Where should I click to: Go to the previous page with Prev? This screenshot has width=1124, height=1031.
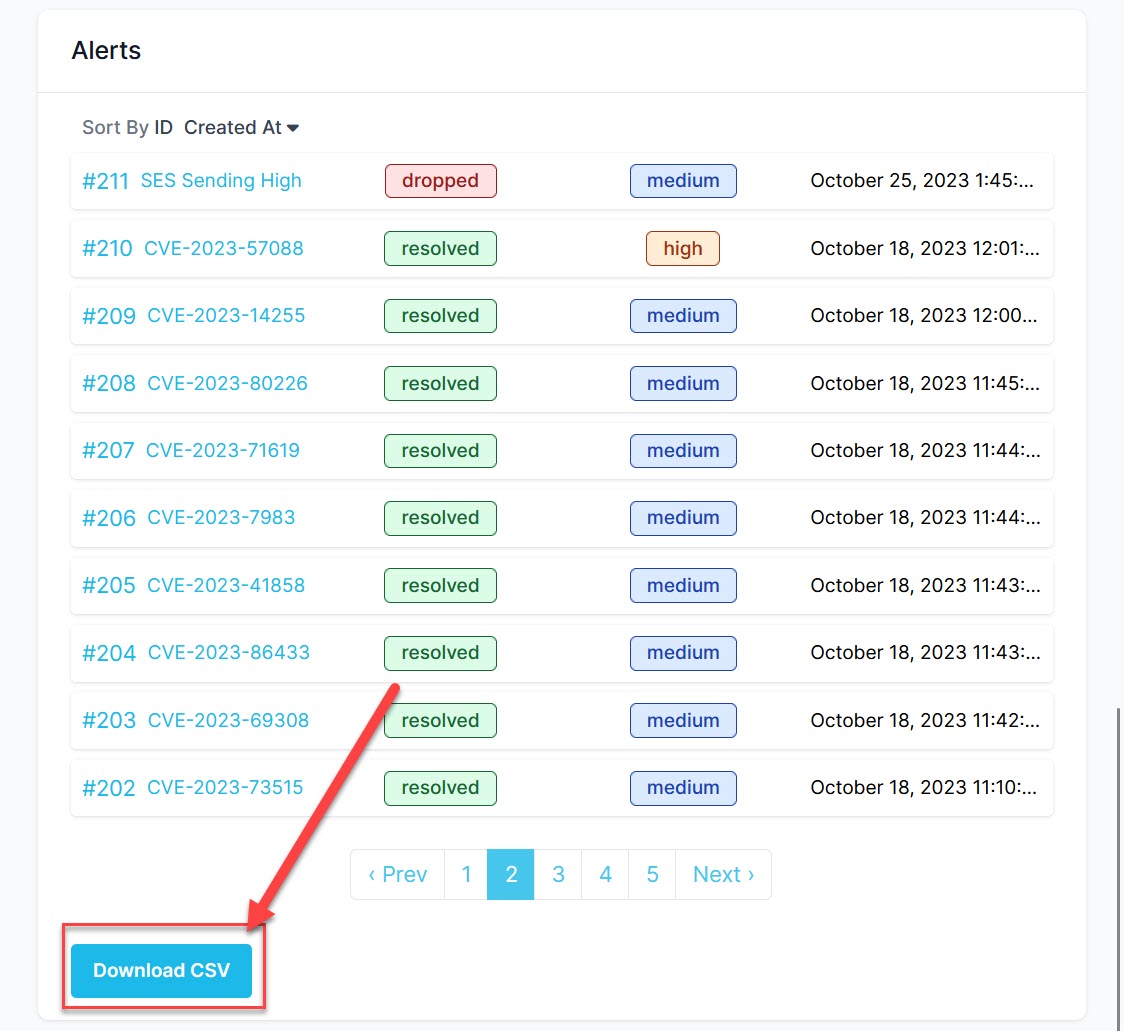click(397, 874)
